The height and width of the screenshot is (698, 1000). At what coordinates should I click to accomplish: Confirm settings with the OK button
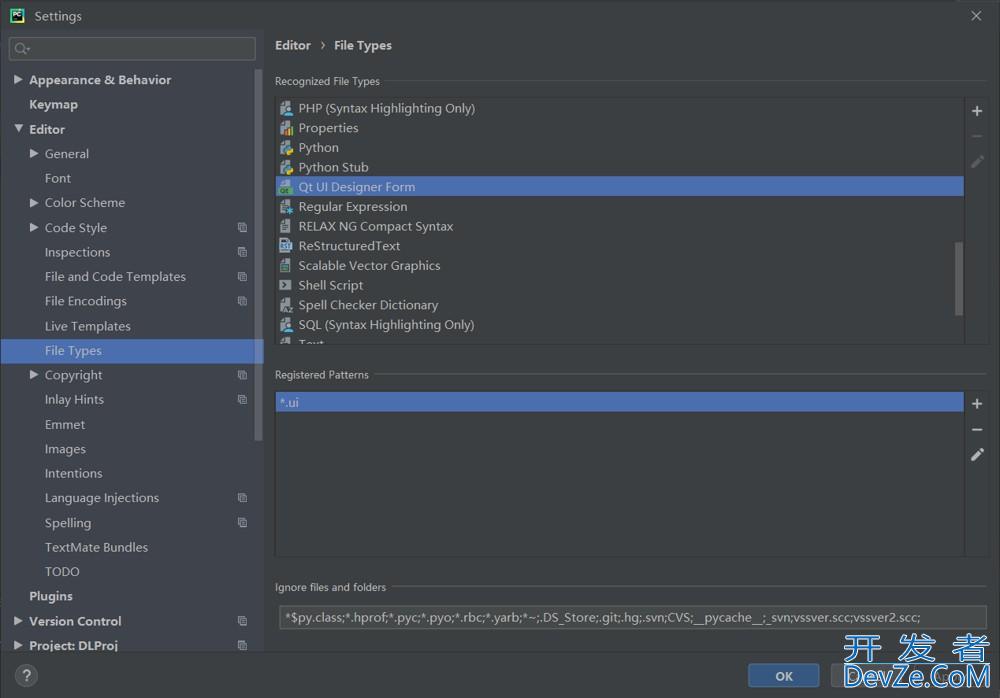pos(784,676)
